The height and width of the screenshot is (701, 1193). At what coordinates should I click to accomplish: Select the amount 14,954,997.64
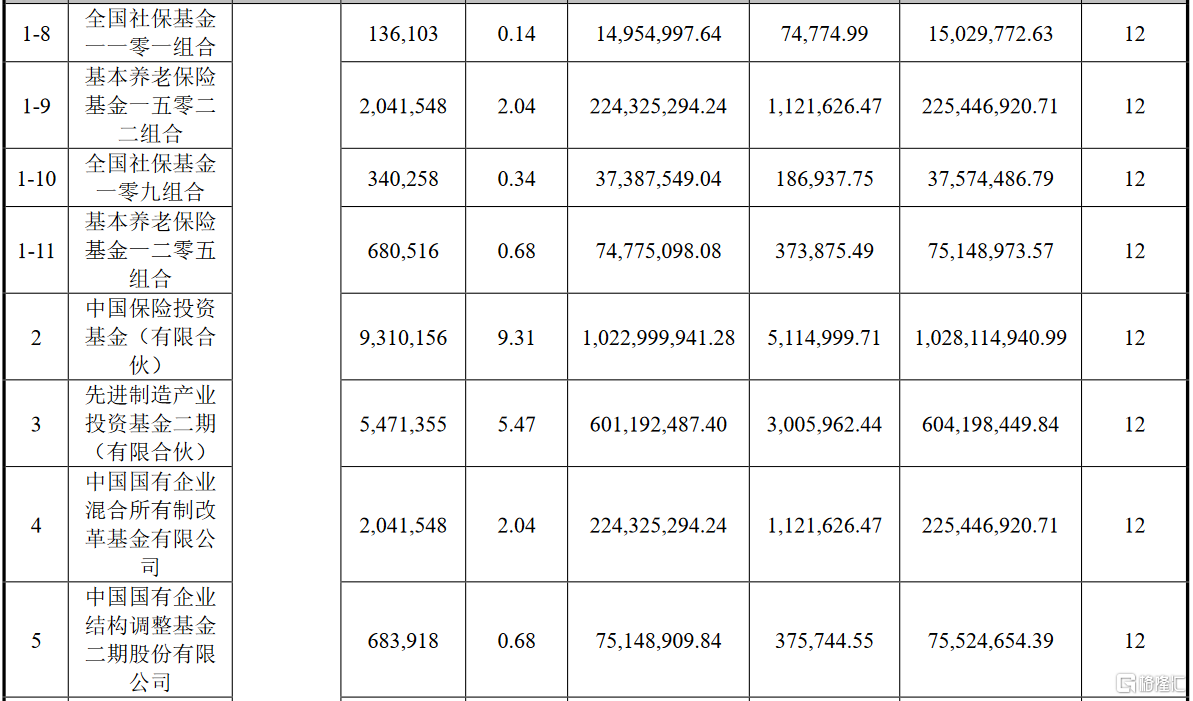658,34
